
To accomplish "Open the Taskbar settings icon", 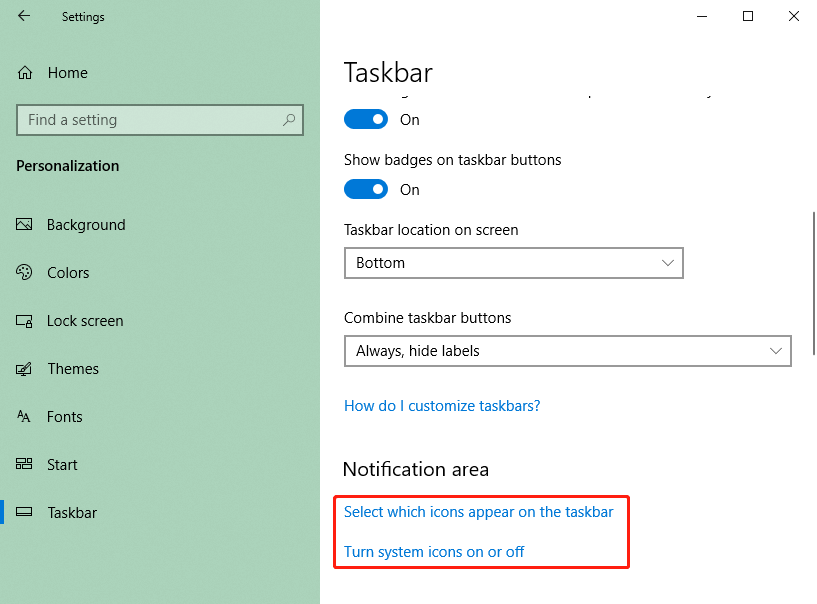I will point(24,512).
